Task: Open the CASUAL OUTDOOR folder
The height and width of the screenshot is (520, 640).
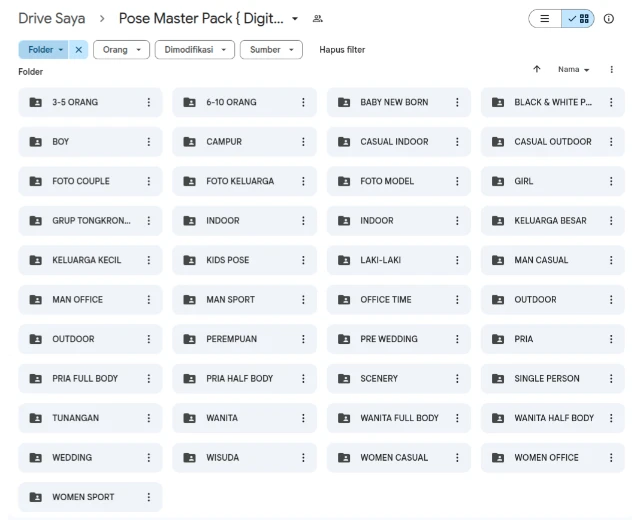Action: click(553, 142)
